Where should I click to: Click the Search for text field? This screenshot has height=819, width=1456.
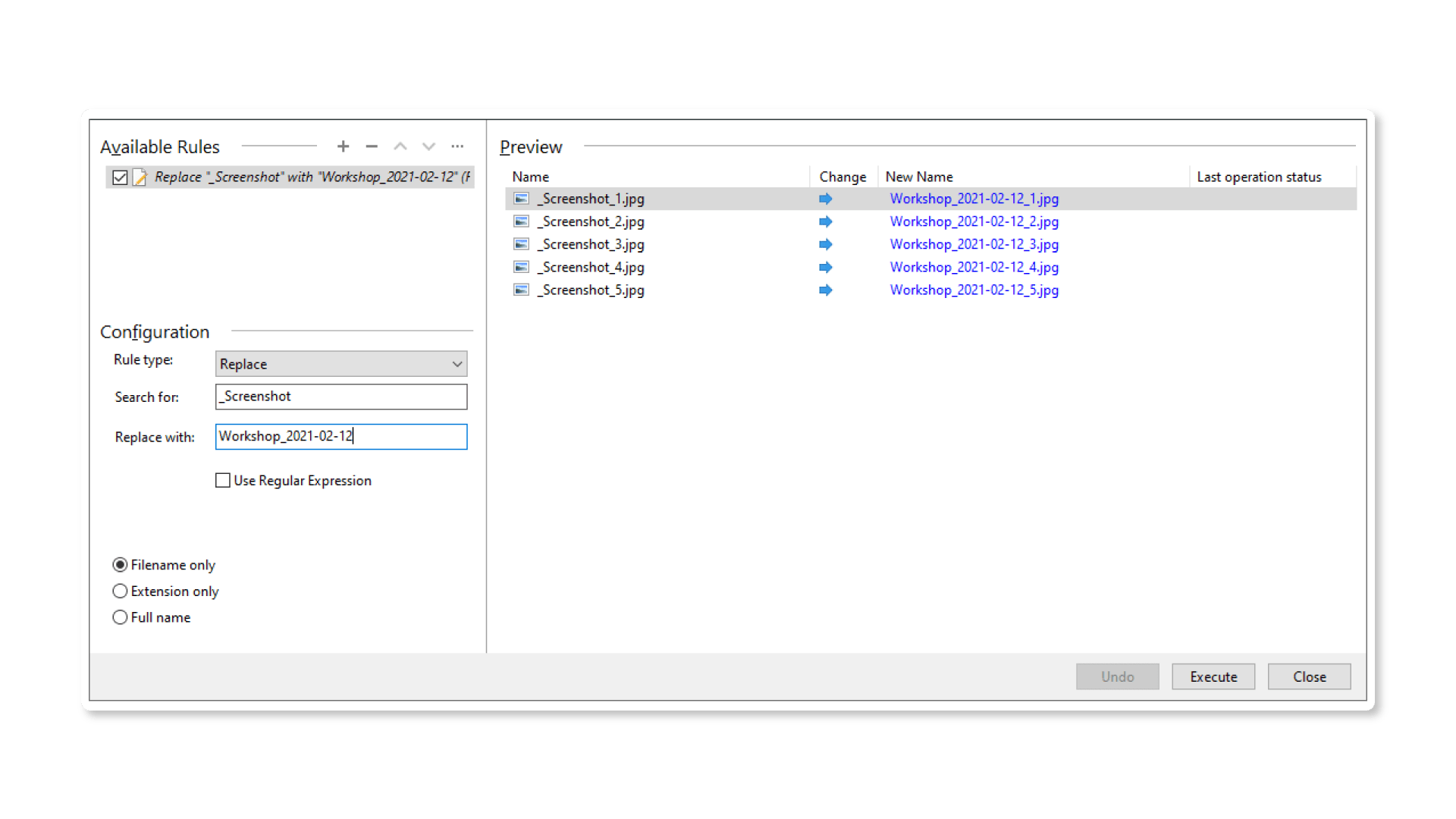(x=341, y=397)
